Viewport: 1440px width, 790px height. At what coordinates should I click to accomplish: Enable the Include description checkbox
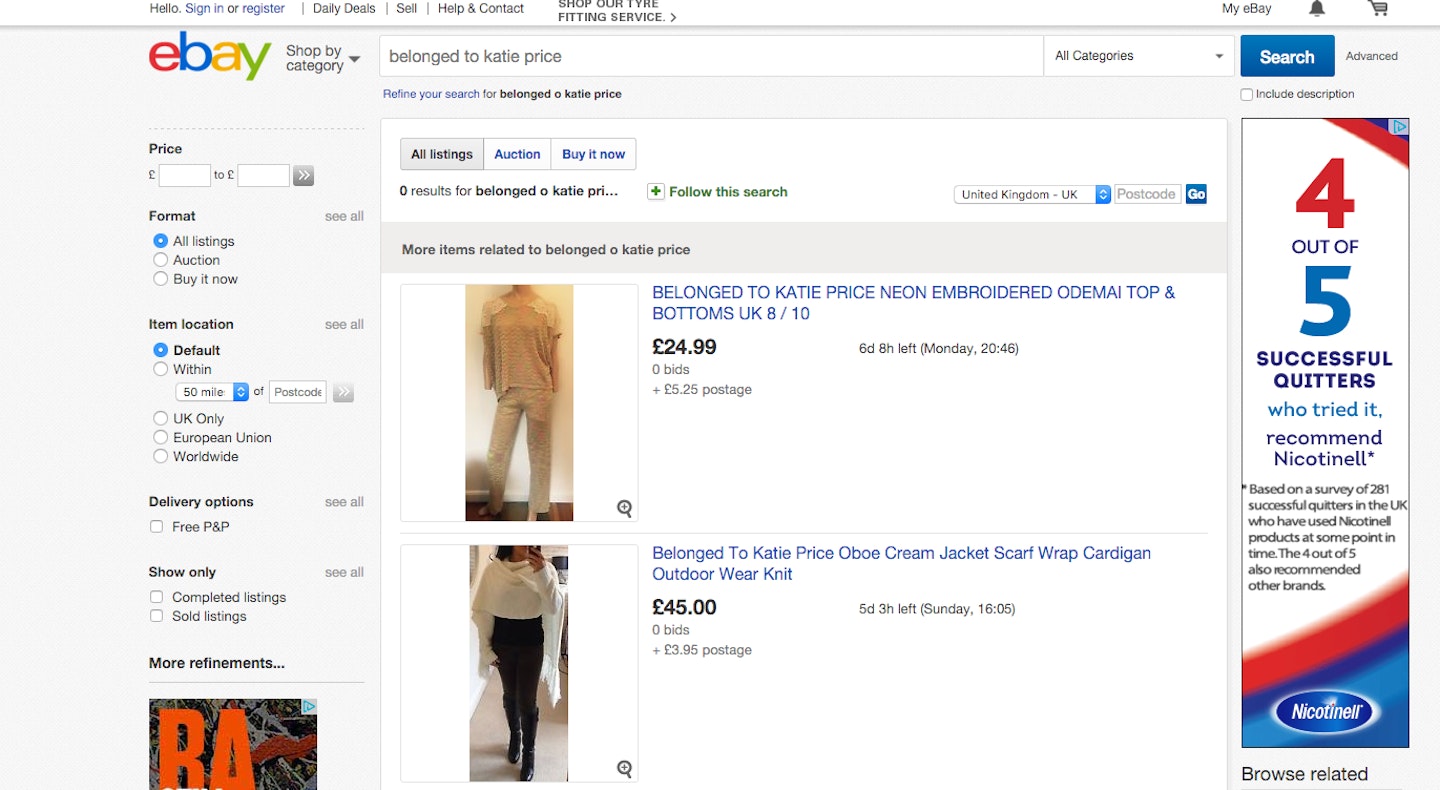[x=1246, y=94]
